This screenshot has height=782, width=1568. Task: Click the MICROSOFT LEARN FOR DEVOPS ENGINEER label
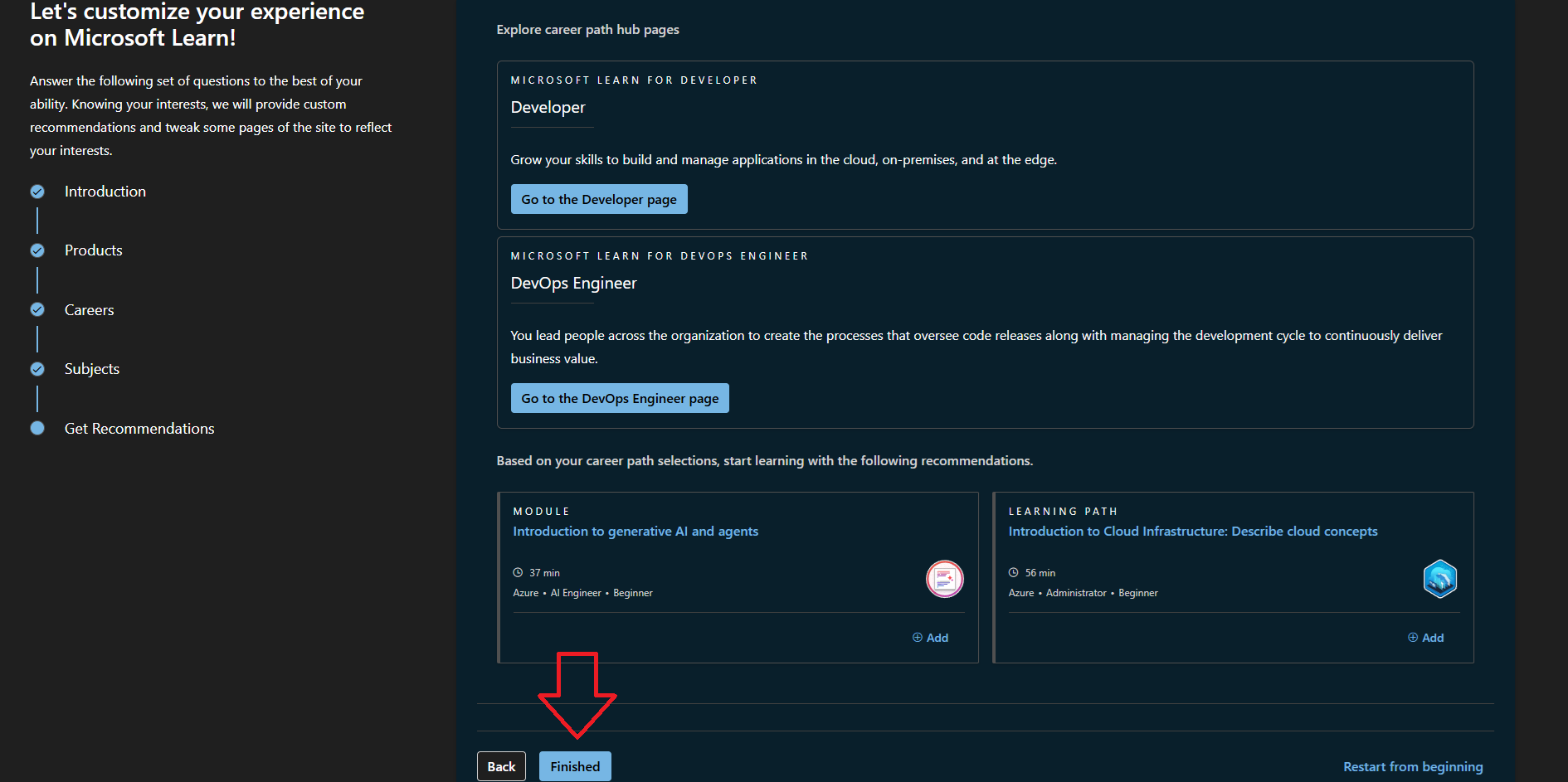[660, 256]
